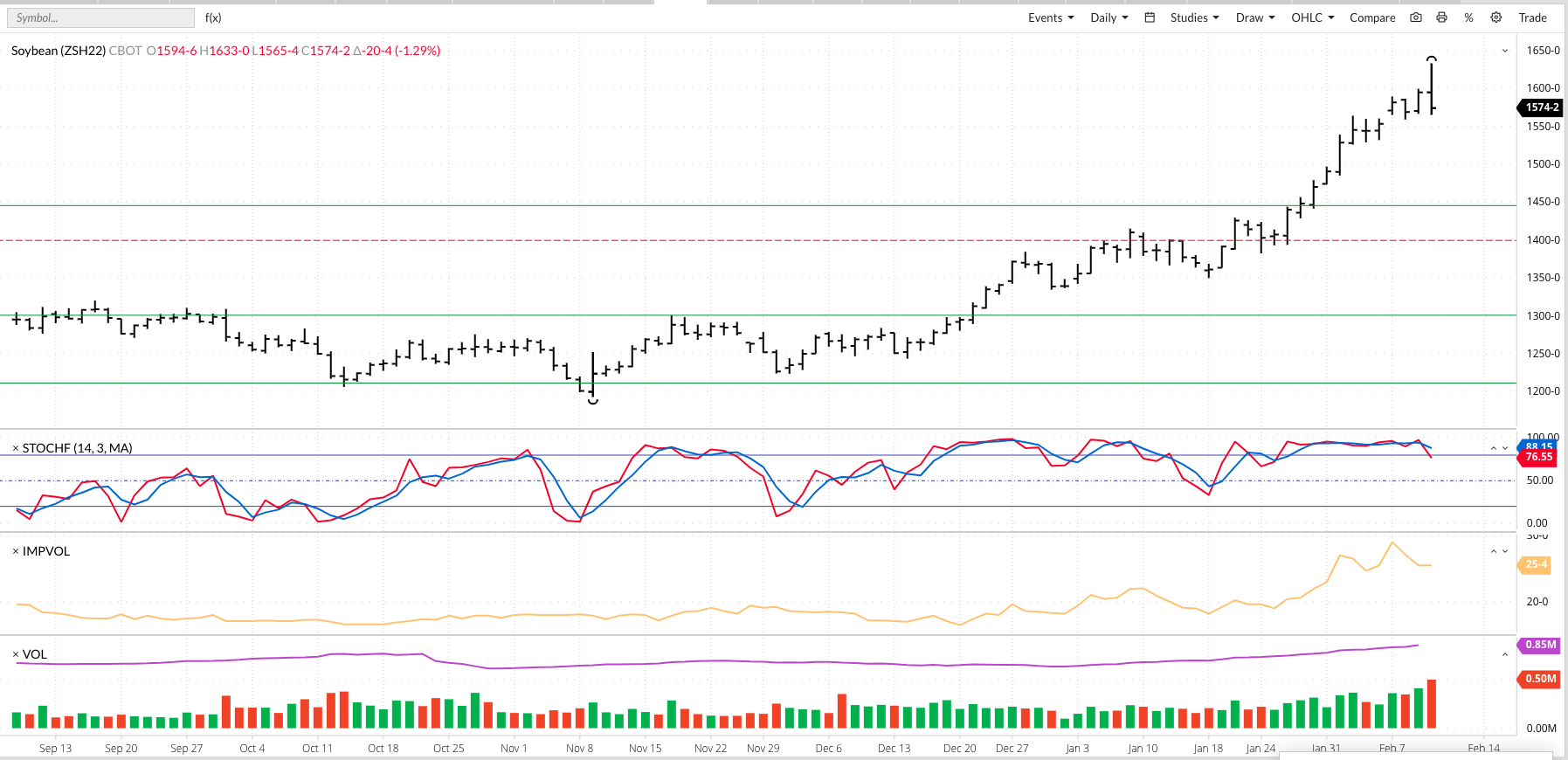Open the Events dropdown

1051,17
